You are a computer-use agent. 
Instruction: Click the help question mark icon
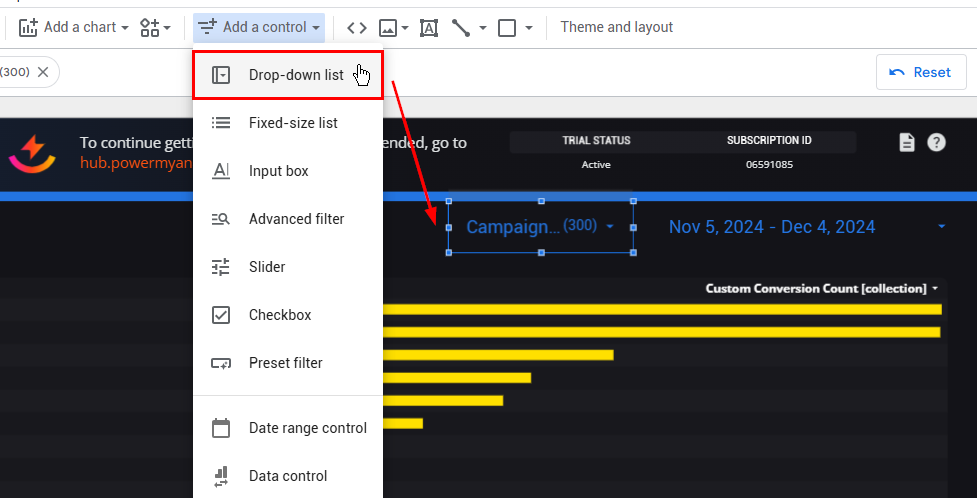click(x=936, y=142)
